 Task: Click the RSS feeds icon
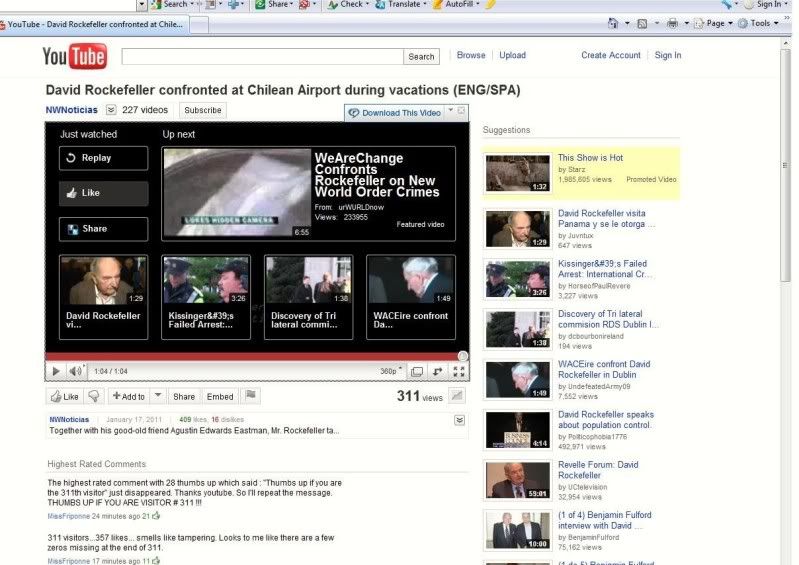643,23
